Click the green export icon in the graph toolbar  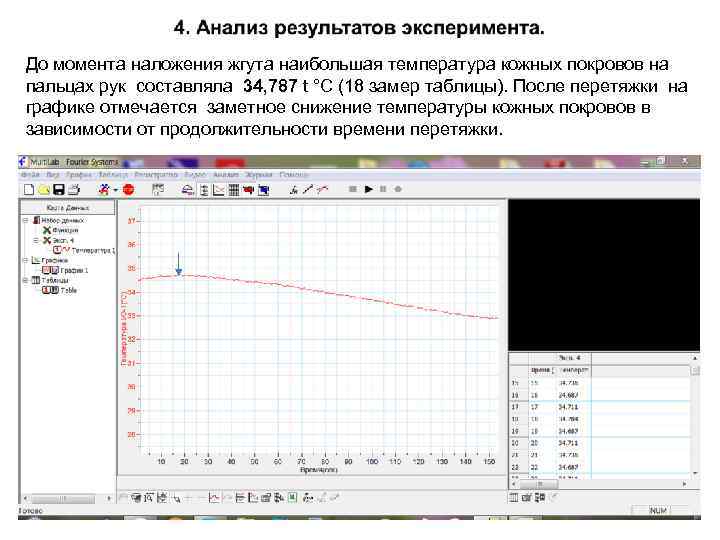click(292, 497)
